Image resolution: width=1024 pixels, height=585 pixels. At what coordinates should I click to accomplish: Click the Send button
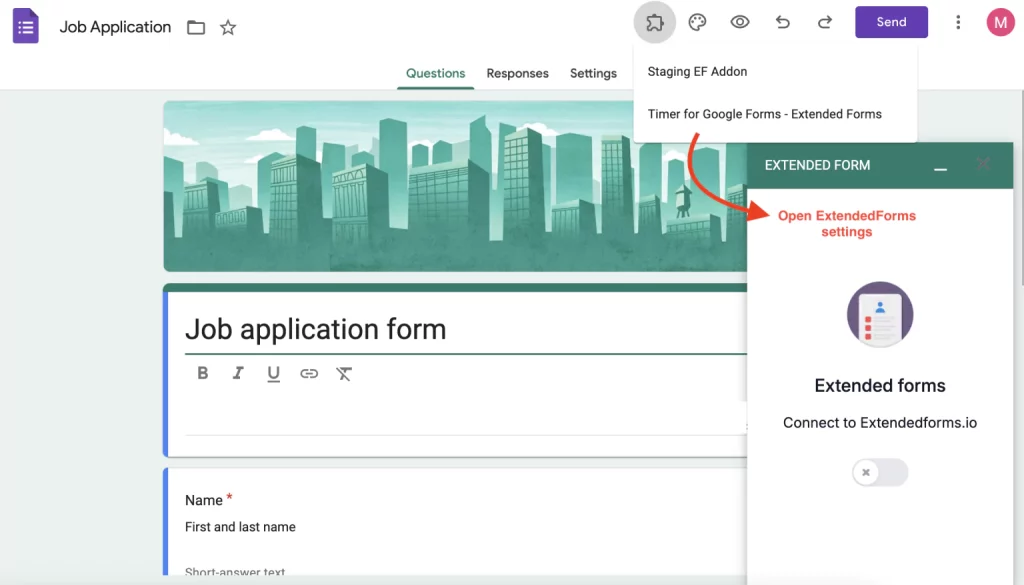pyautogui.click(x=890, y=22)
